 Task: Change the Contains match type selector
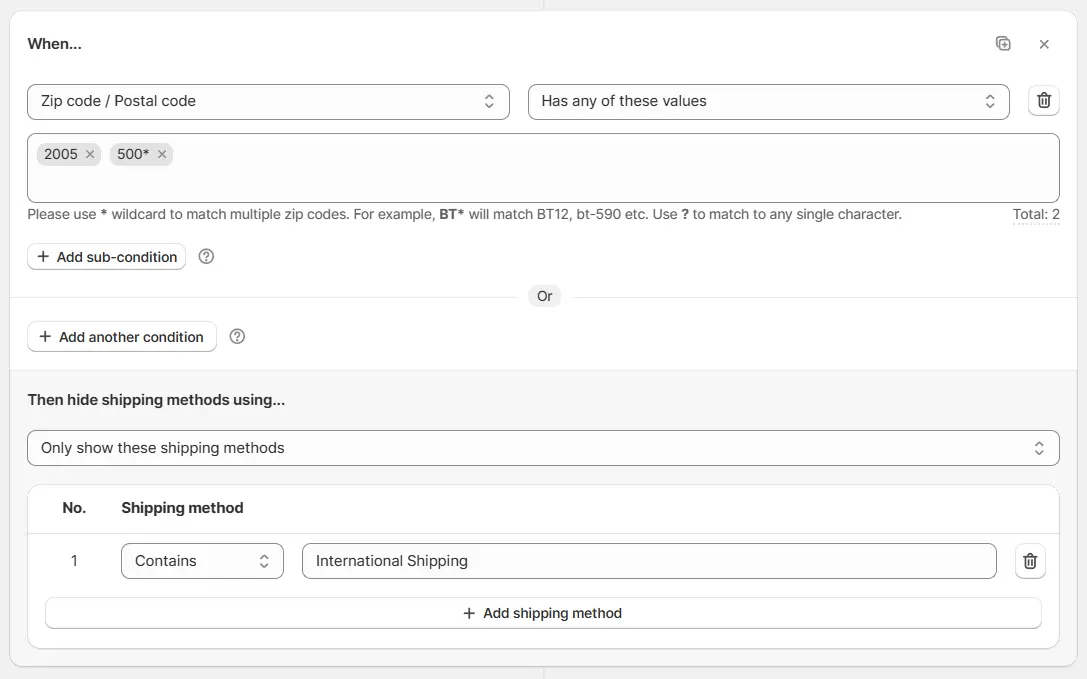coord(202,561)
